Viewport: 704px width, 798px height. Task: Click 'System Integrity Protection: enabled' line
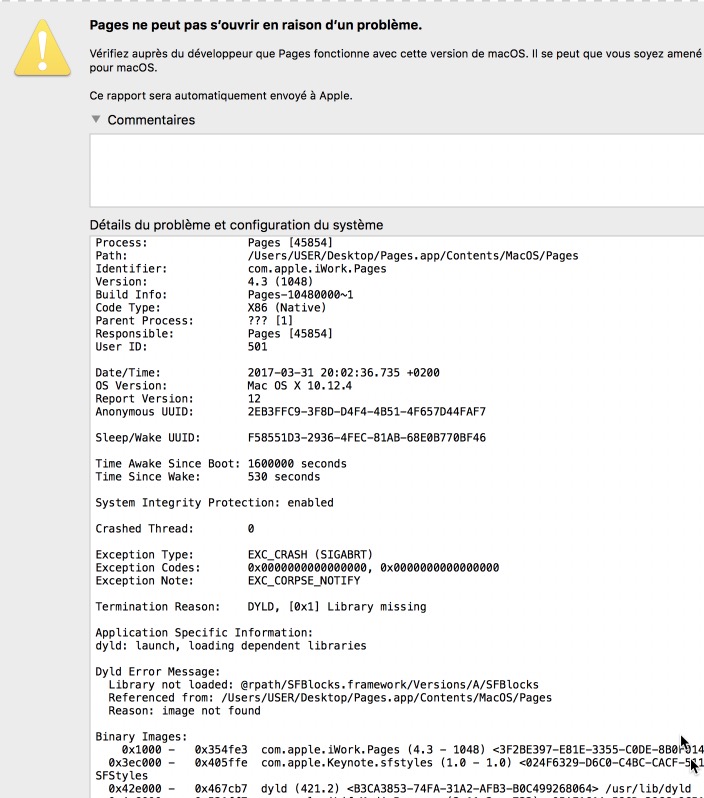pos(214,503)
